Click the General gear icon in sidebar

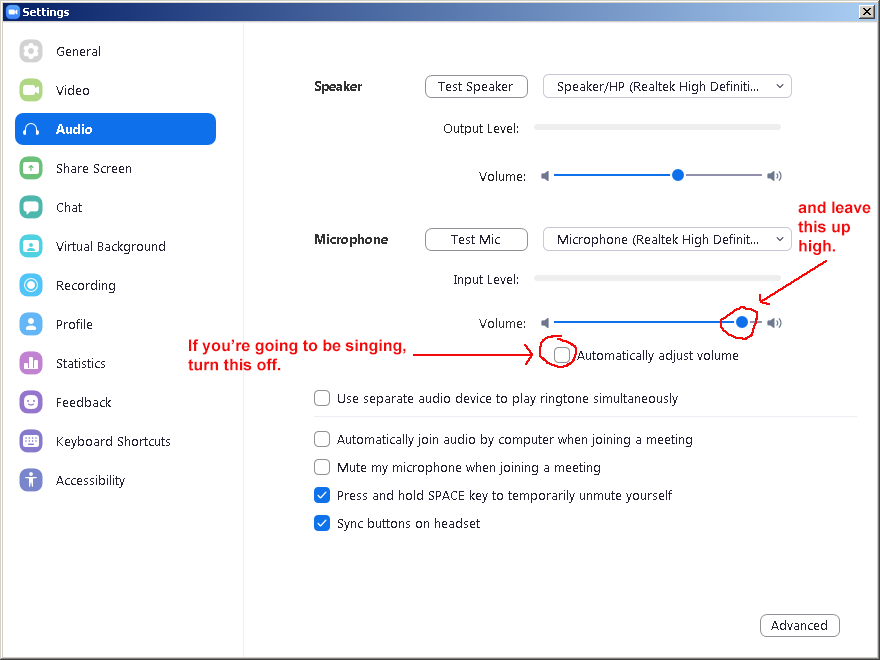31,51
